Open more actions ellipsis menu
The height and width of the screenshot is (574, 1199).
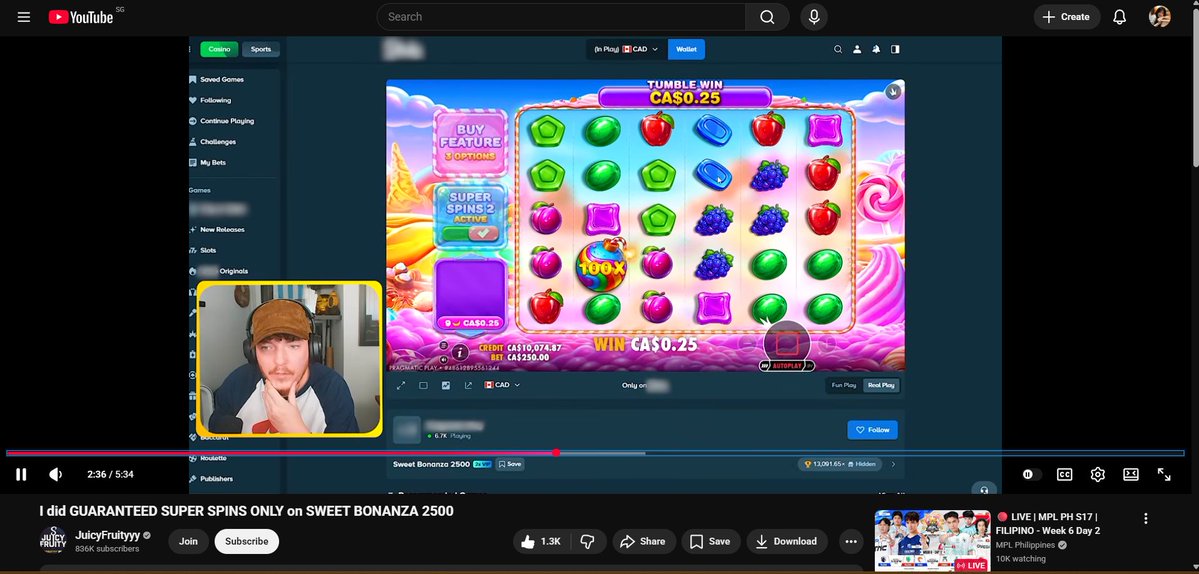click(851, 541)
